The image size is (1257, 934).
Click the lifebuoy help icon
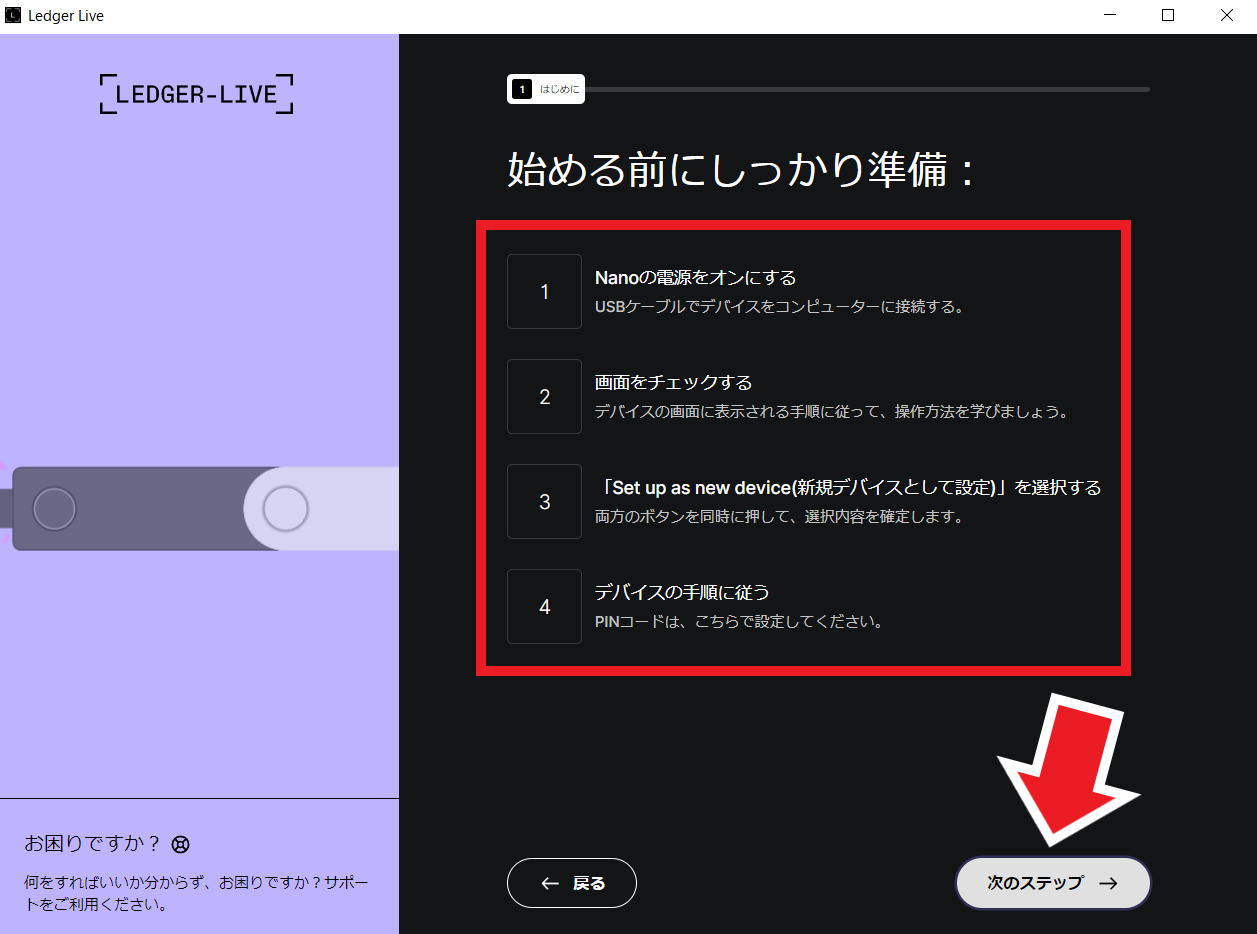point(180,844)
